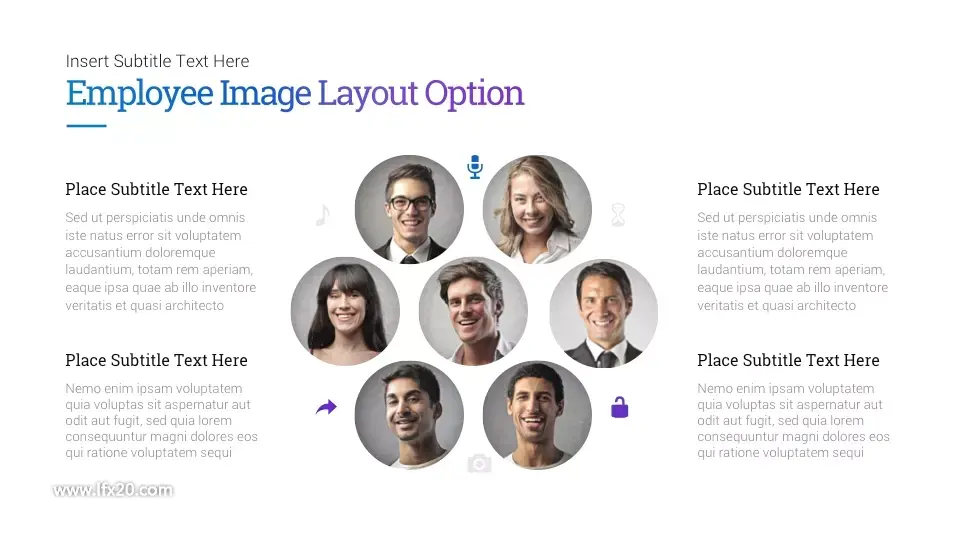
Task: Select portrait of woman with dark bangs
Action: [x=345, y=311]
